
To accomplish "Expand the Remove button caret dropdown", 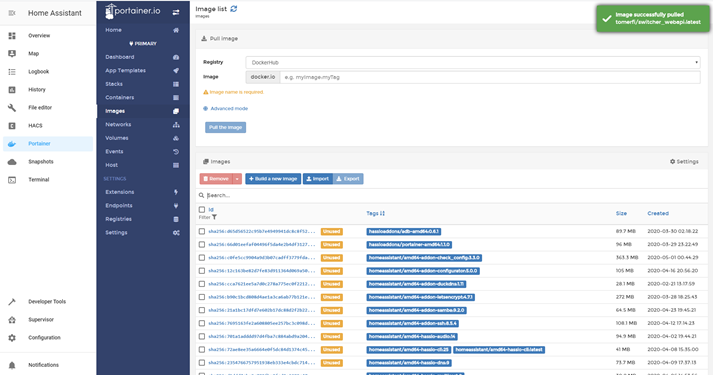I will click(x=237, y=179).
